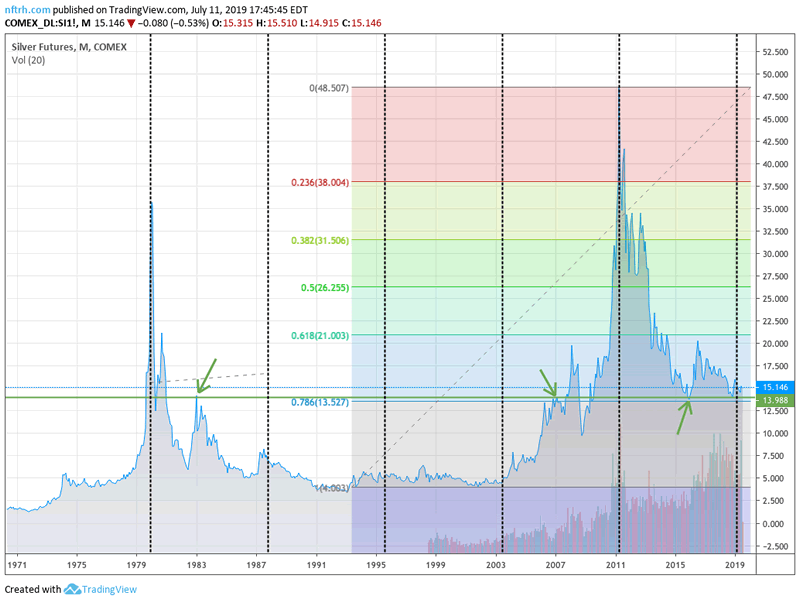Click the 25.000 price axis label
This screenshot has height=603, width=800.
[x=775, y=298]
